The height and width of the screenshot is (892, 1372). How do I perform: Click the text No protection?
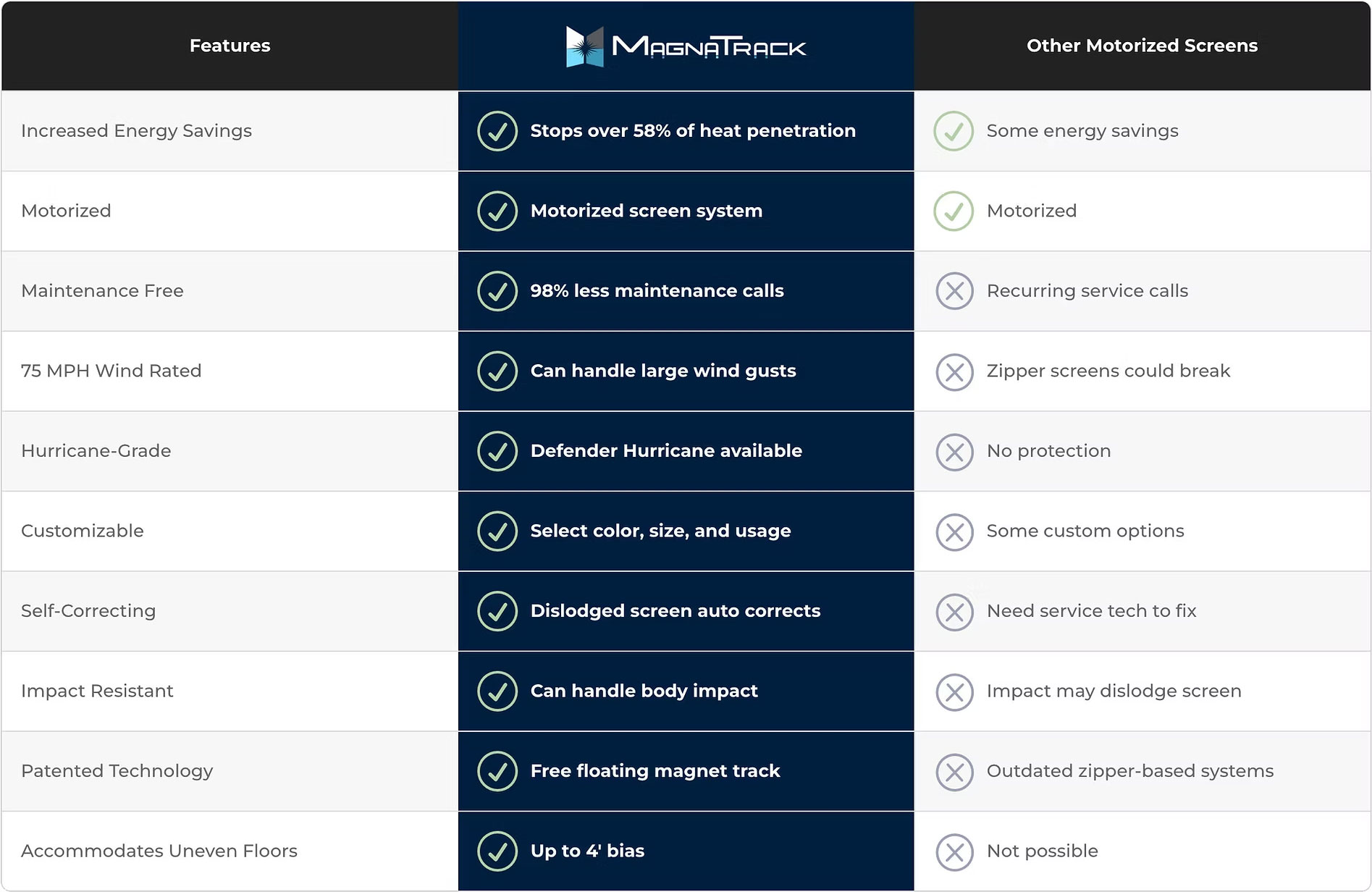point(1048,451)
